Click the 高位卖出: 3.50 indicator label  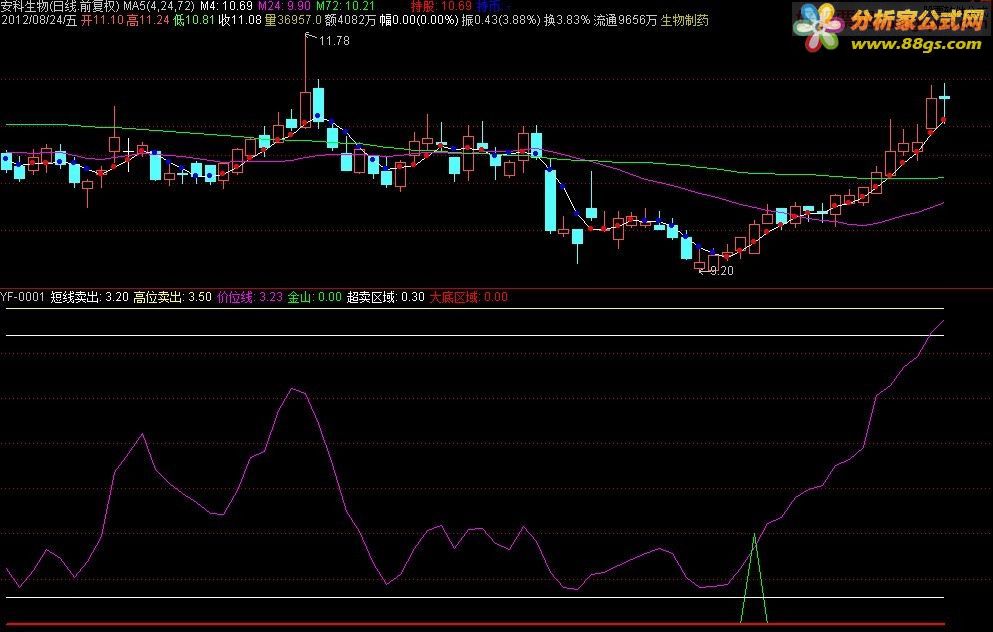tap(172, 297)
